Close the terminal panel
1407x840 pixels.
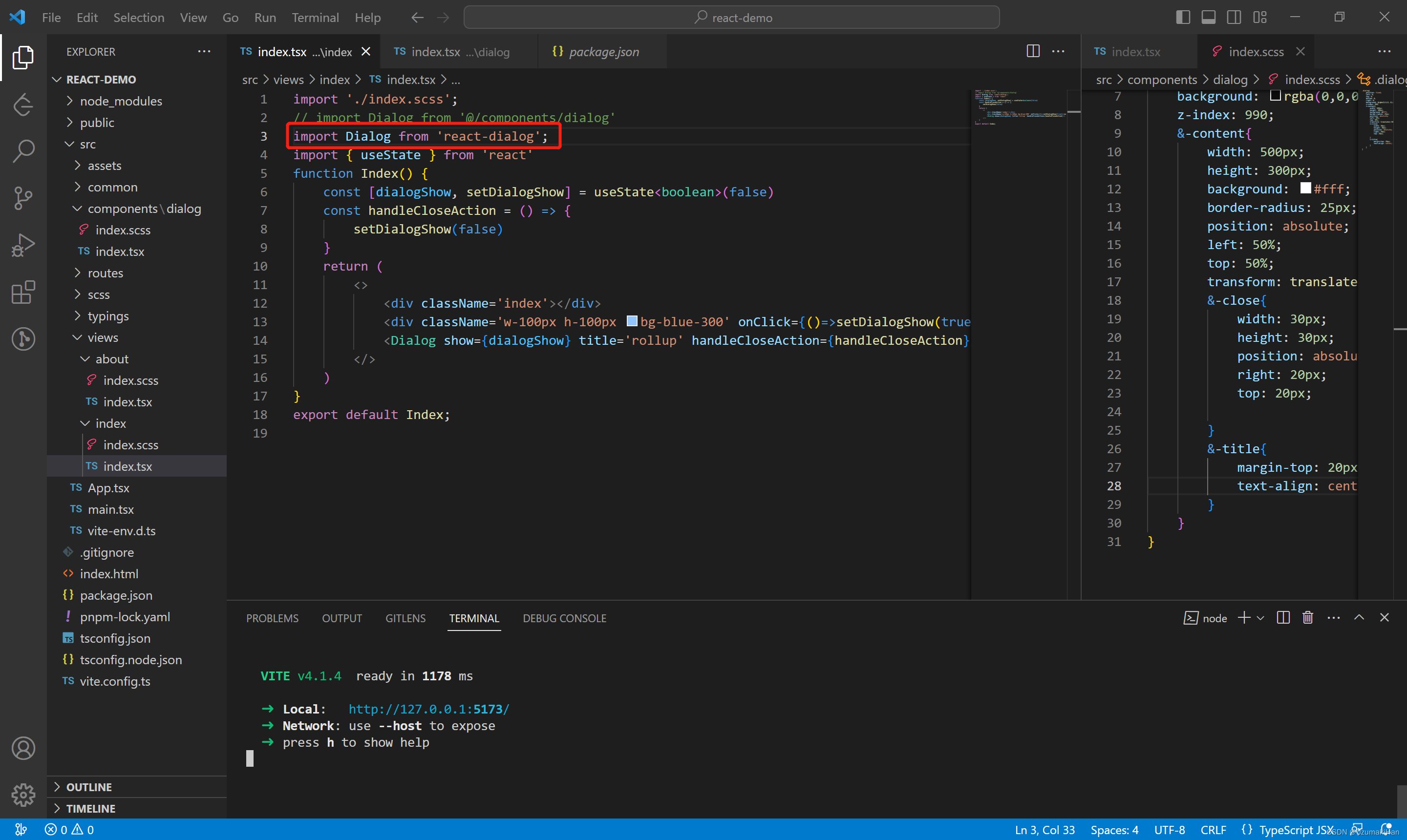click(1384, 618)
